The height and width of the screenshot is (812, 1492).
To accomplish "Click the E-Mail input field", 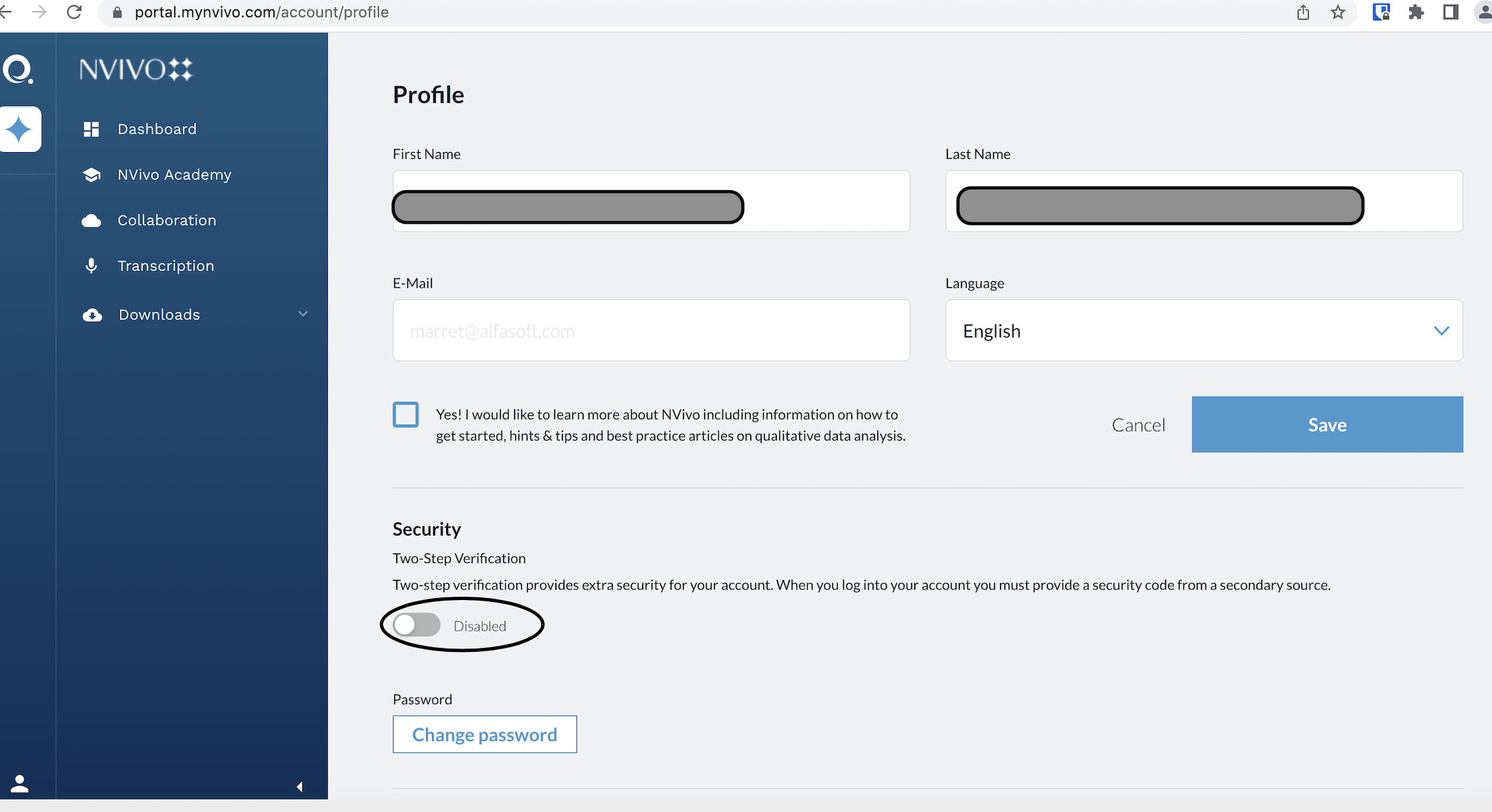I will tap(651, 330).
